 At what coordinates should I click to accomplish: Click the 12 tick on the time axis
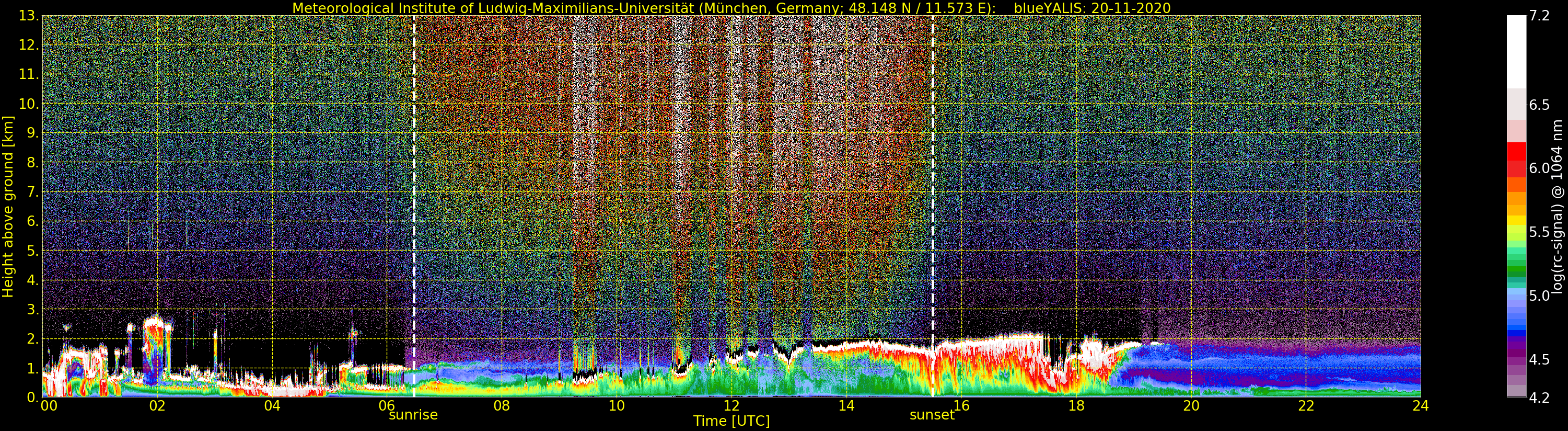coord(731,406)
